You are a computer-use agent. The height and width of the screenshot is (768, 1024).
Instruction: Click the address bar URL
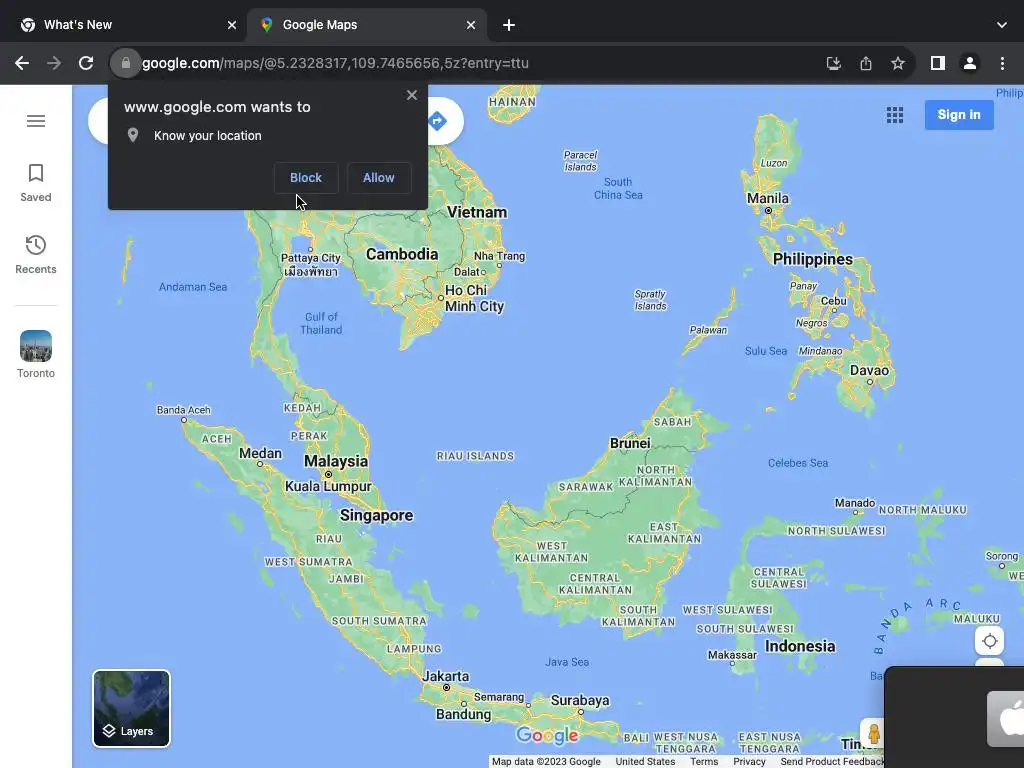[x=336, y=63]
